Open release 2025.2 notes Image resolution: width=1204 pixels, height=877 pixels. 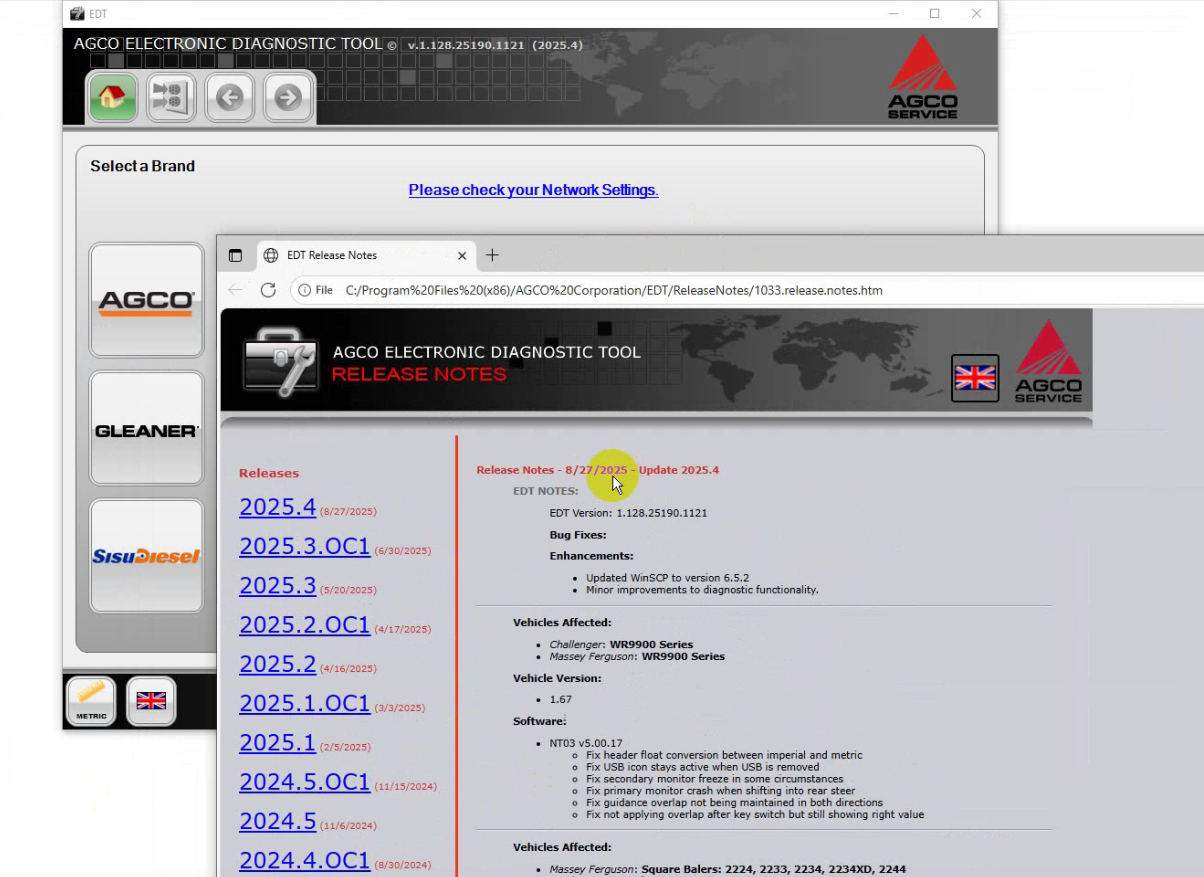277,664
